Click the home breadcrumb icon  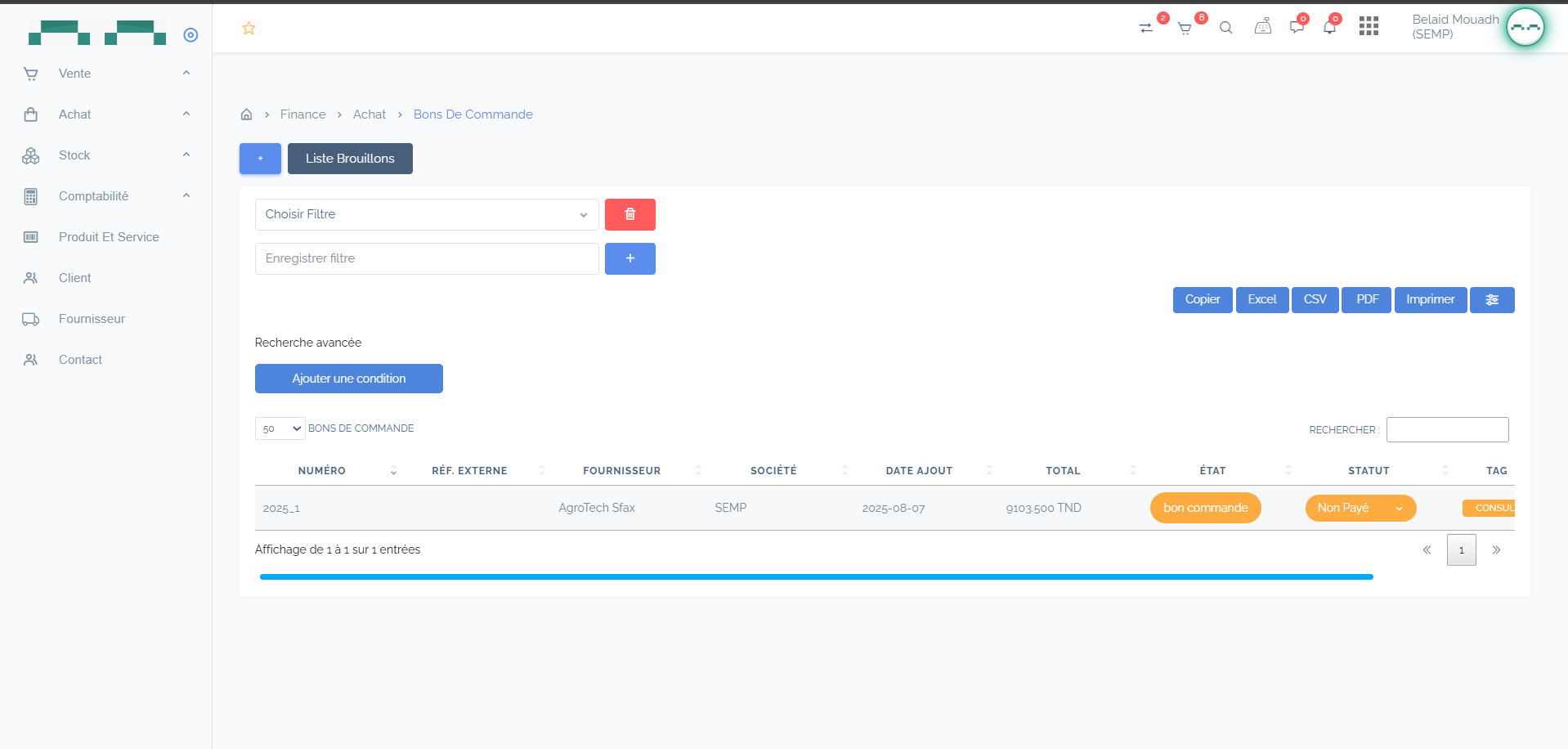(x=246, y=114)
